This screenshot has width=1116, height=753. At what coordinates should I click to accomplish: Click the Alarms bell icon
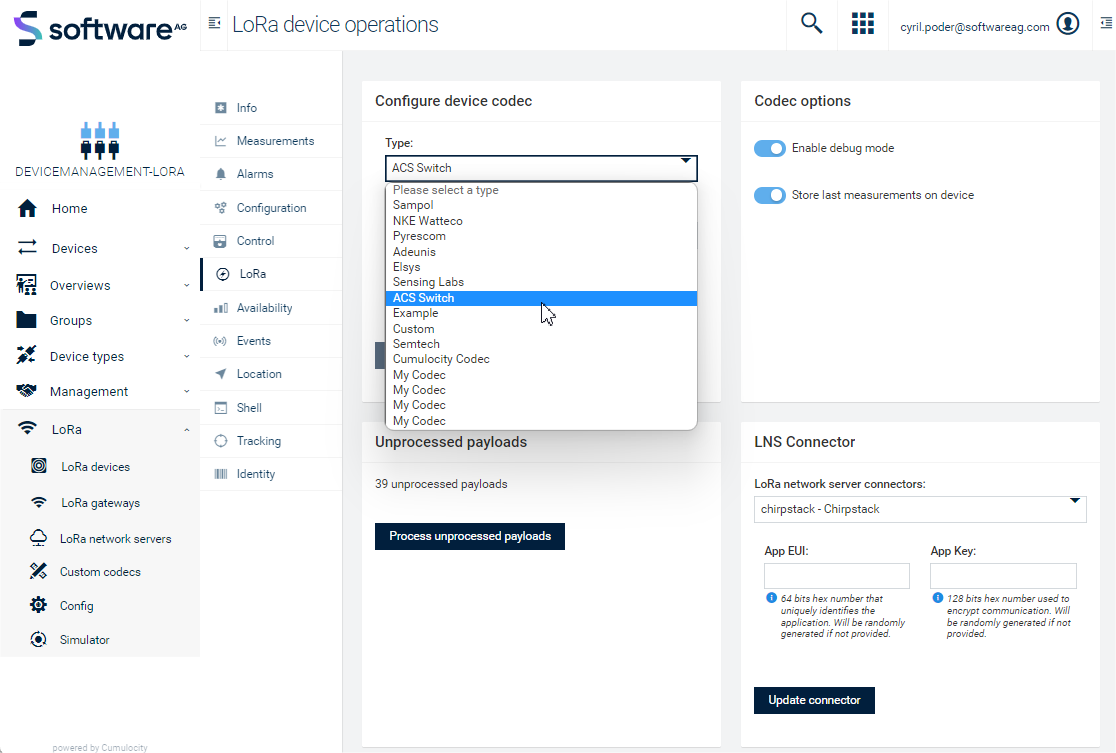221,174
